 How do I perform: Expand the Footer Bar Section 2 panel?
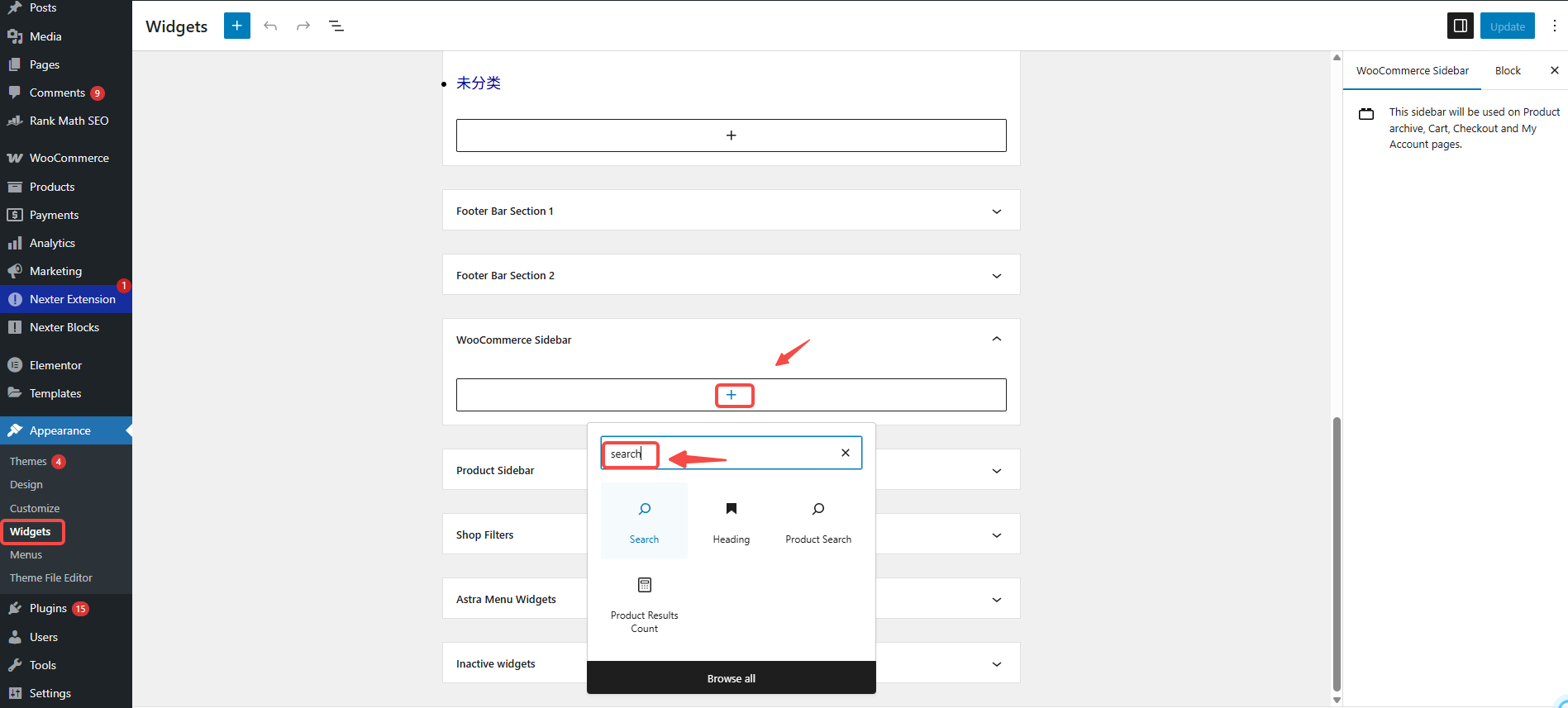click(x=996, y=276)
